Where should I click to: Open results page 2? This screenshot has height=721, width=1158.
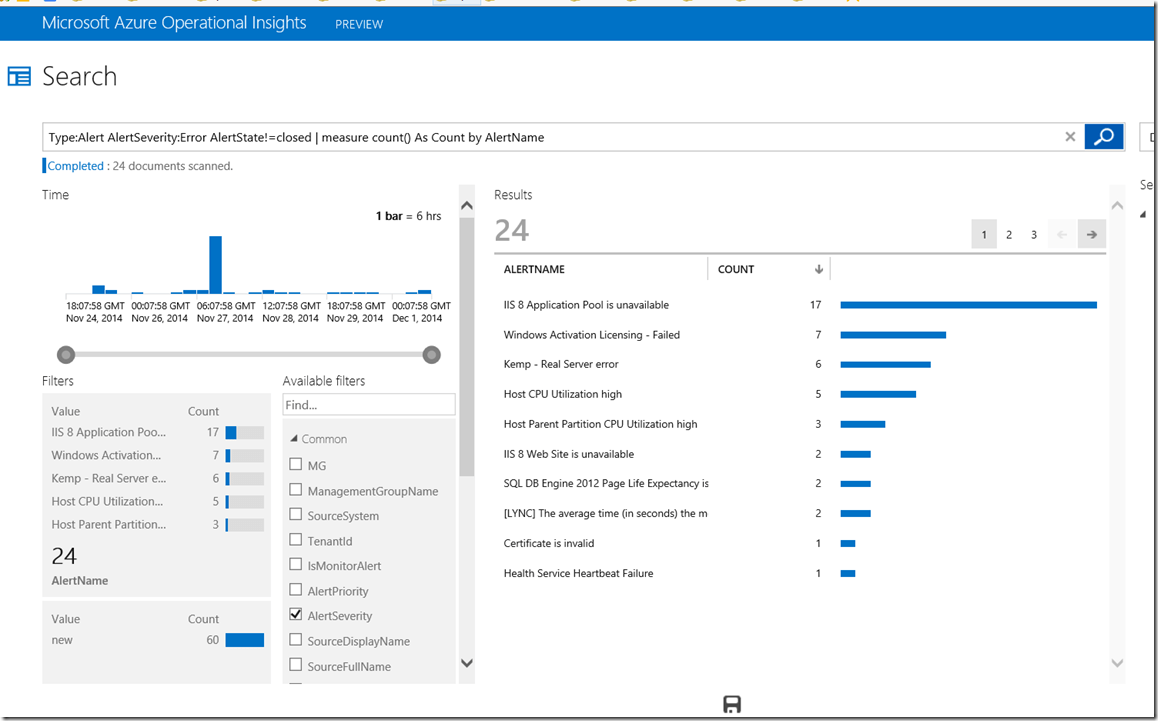pos(1009,235)
